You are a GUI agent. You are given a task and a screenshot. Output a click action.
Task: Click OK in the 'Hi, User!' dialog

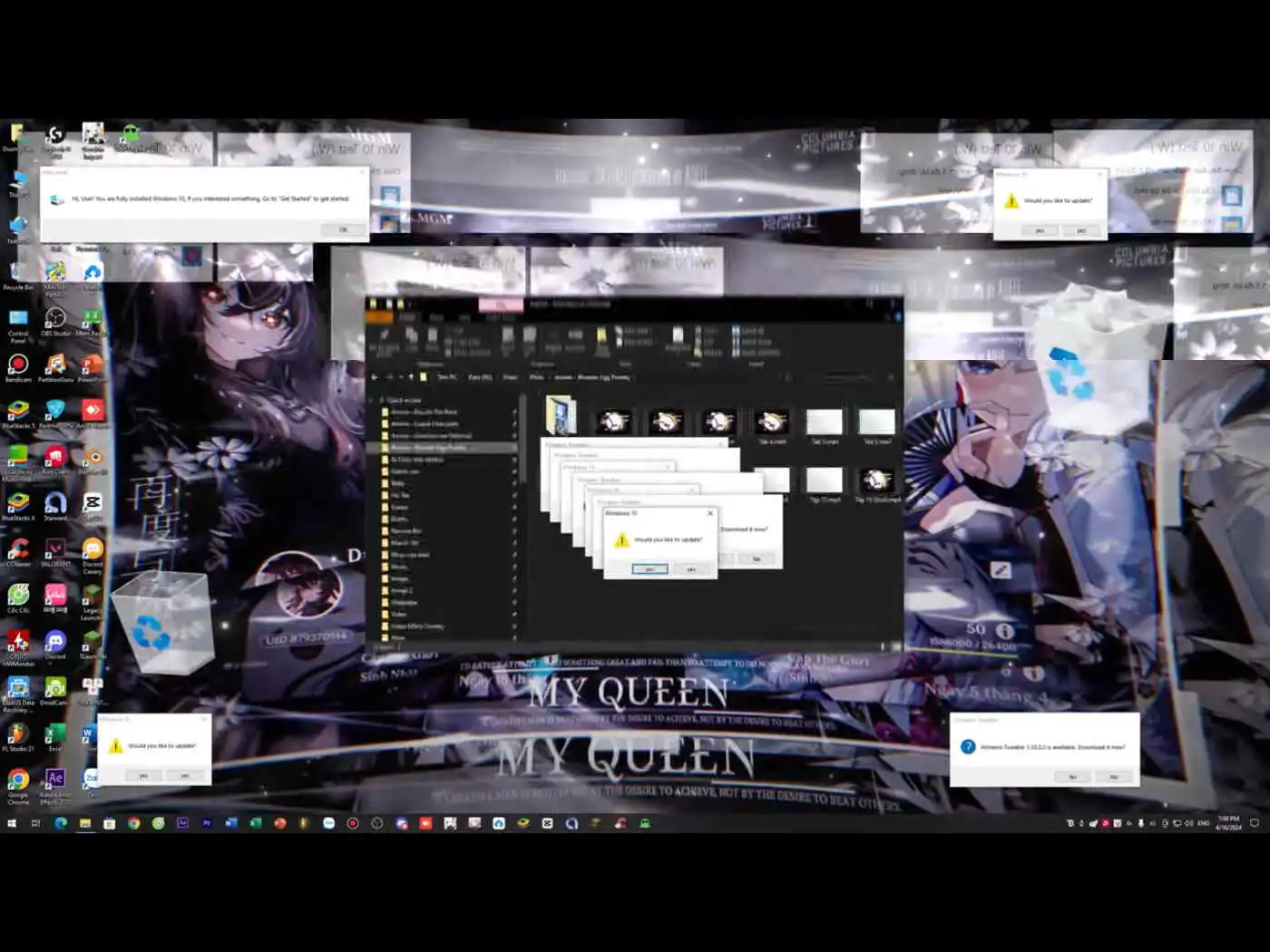click(343, 229)
